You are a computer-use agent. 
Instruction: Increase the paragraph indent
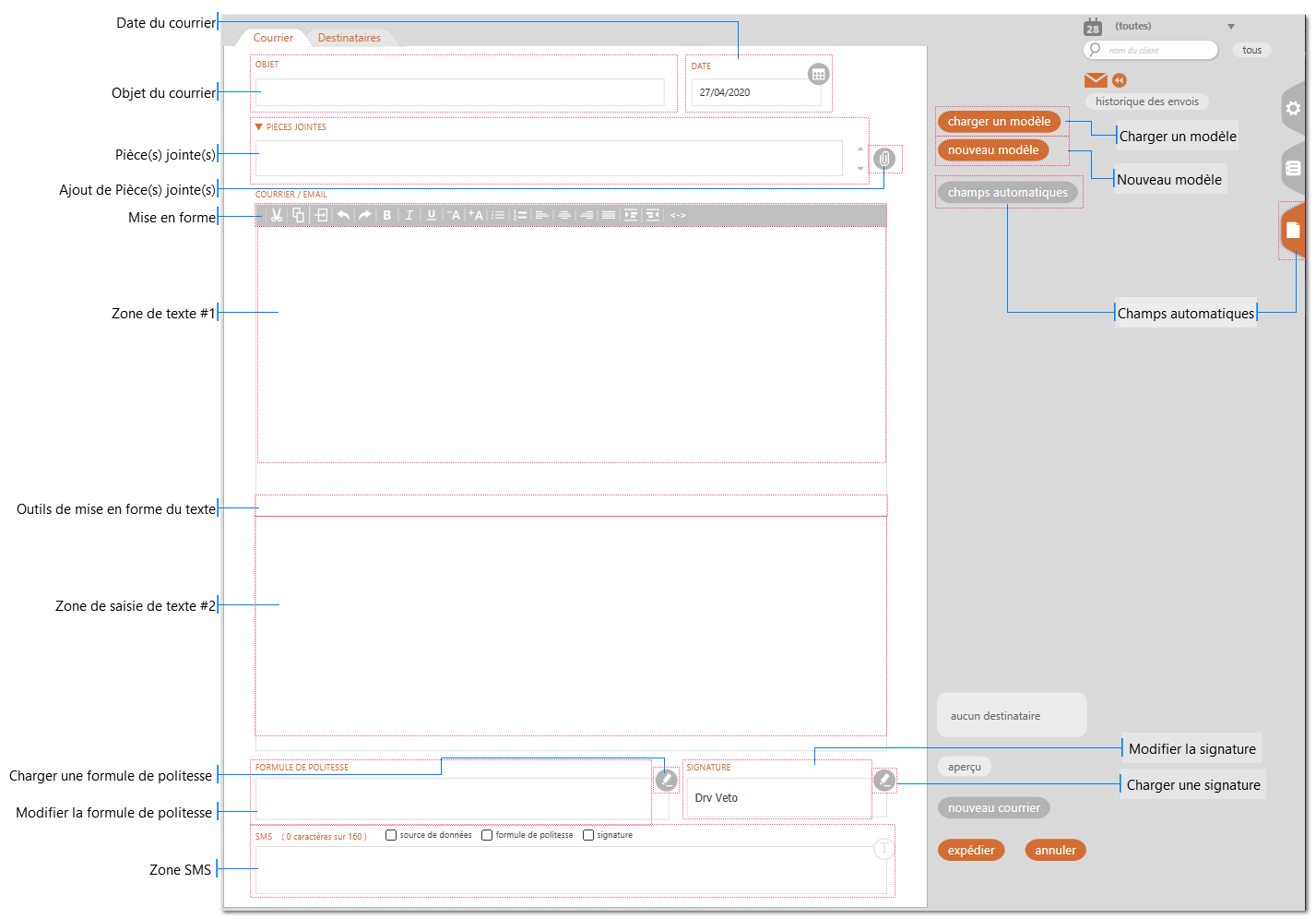point(631,215)
